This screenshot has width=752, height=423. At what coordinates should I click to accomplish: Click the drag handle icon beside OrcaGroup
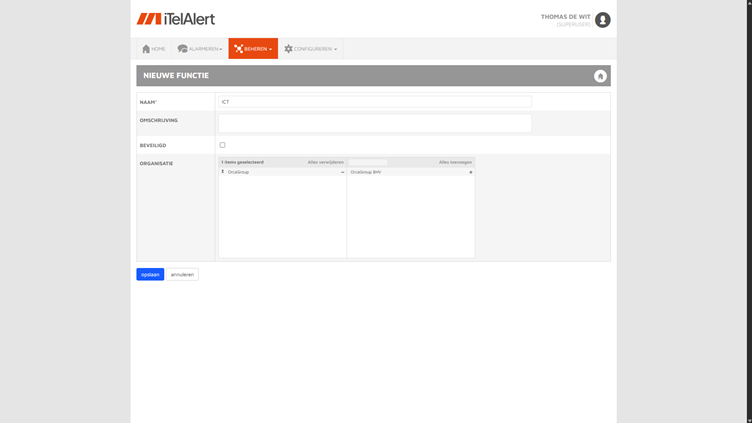[223, 172]
